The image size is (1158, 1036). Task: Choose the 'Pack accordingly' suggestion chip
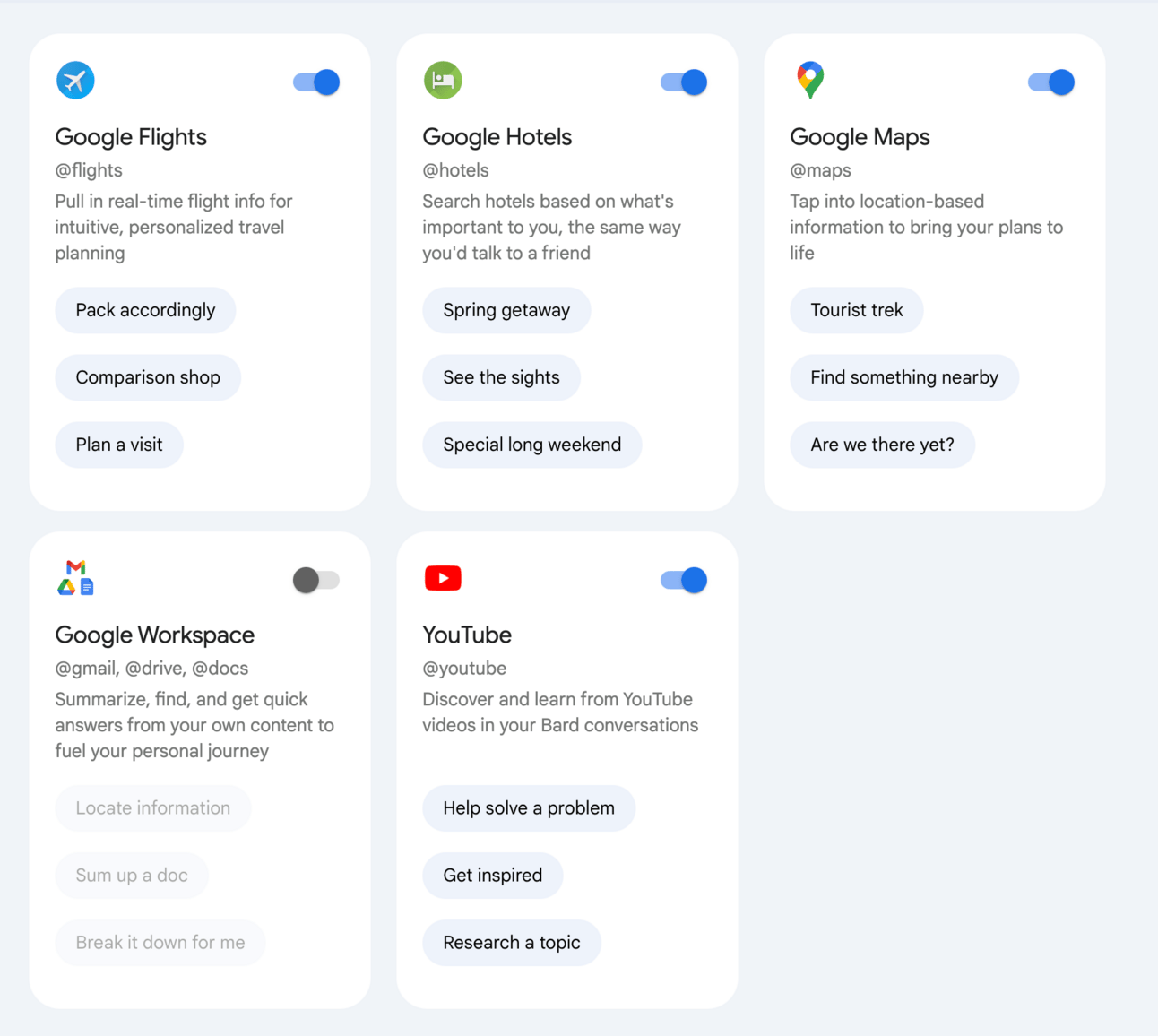tap(145, 310)
